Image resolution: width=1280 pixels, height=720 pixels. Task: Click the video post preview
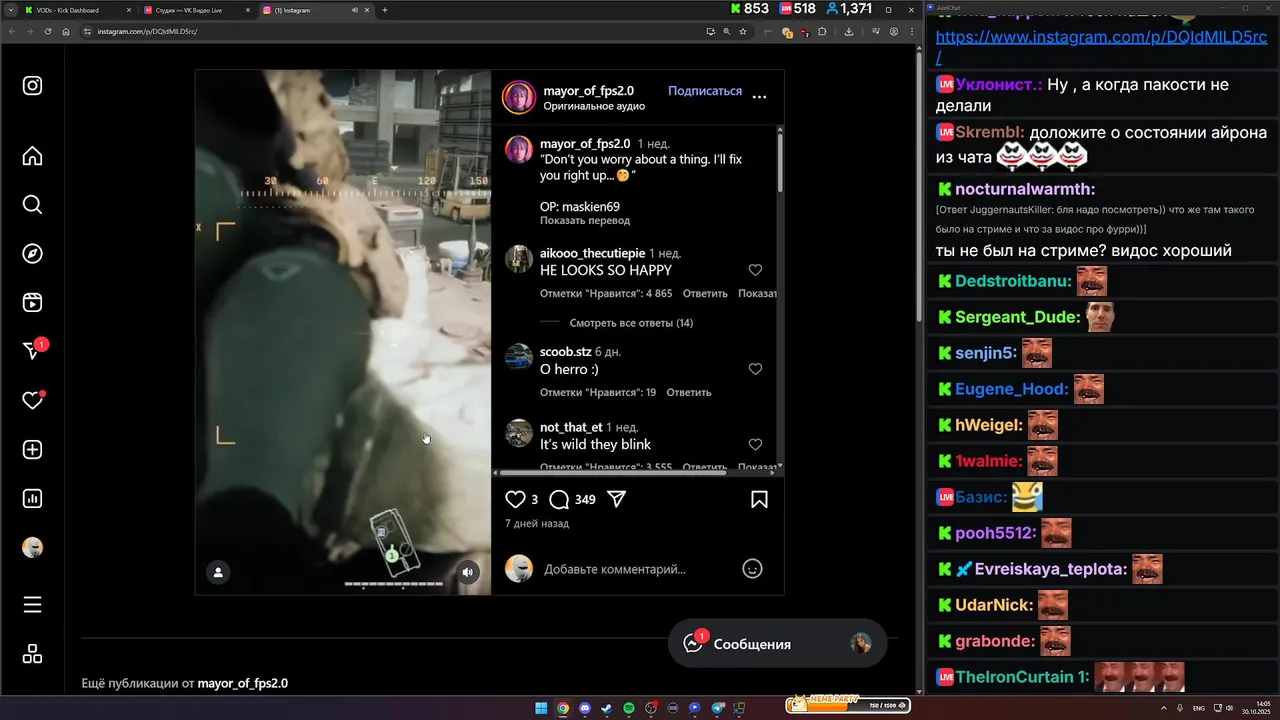(343, 332)
